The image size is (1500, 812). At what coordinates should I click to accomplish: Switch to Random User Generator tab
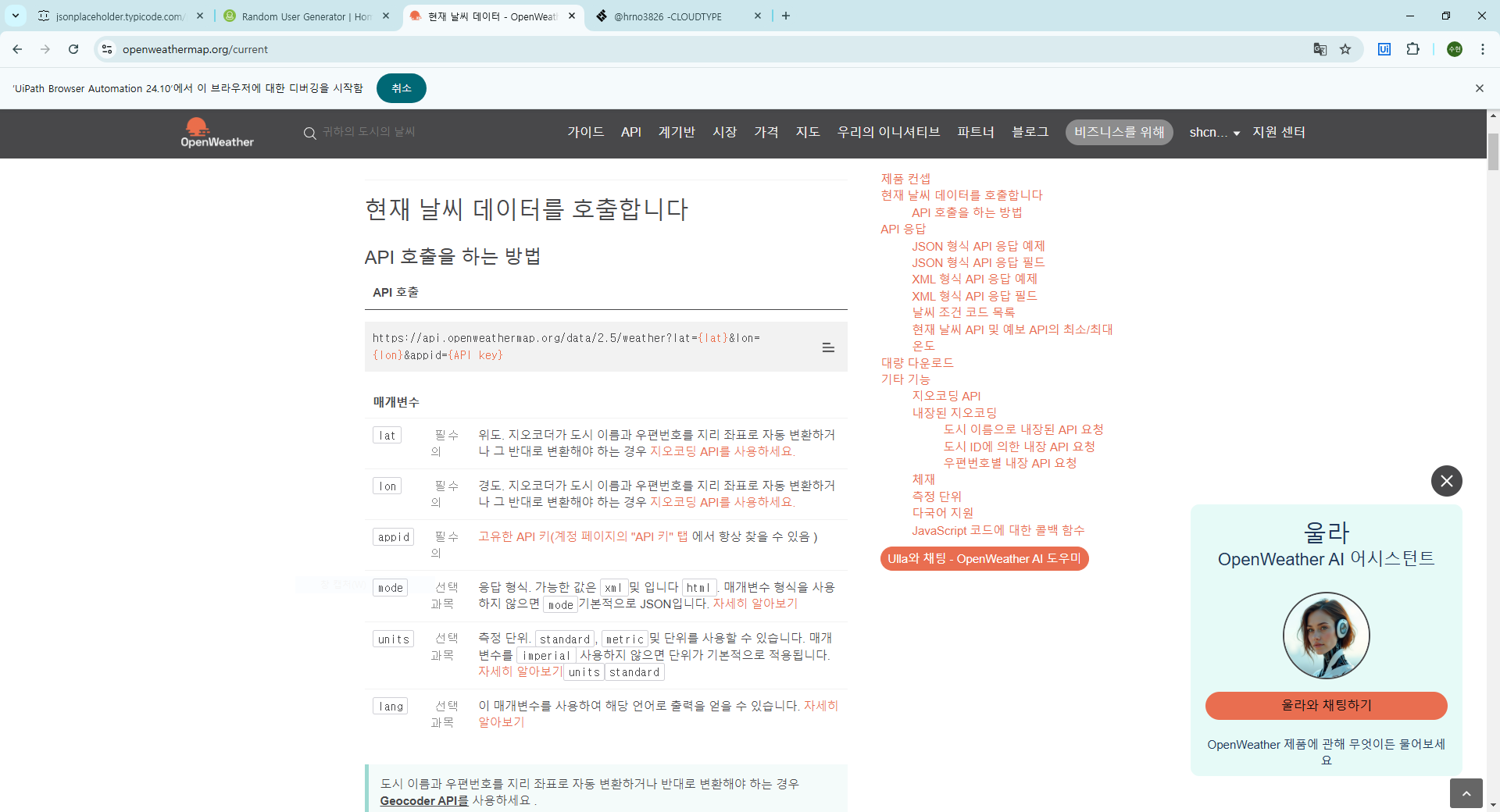coord(307,16)
